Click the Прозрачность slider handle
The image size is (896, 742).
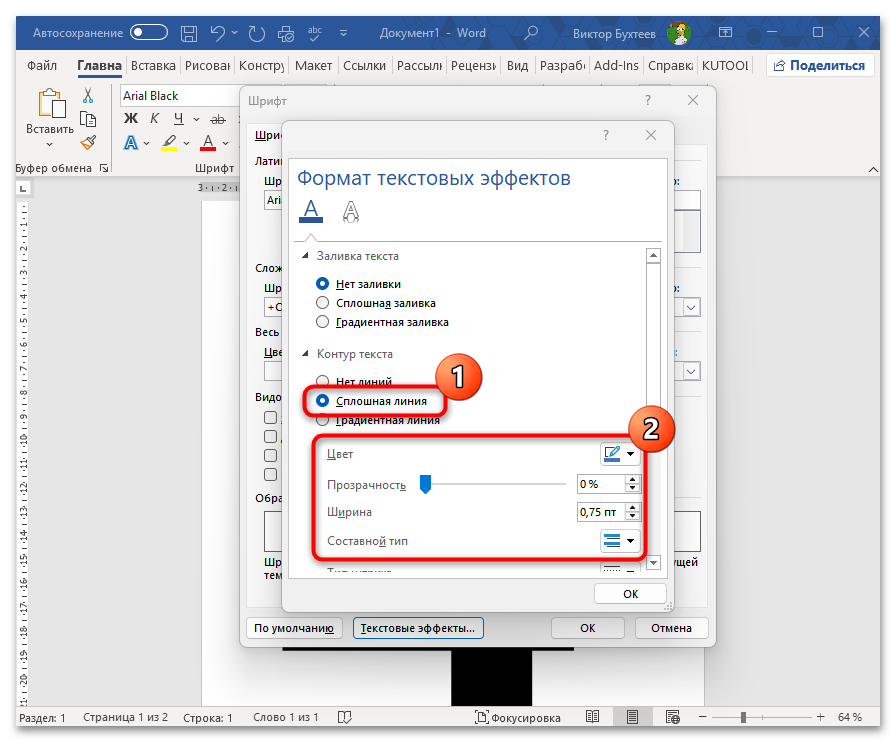click(425, 484)
